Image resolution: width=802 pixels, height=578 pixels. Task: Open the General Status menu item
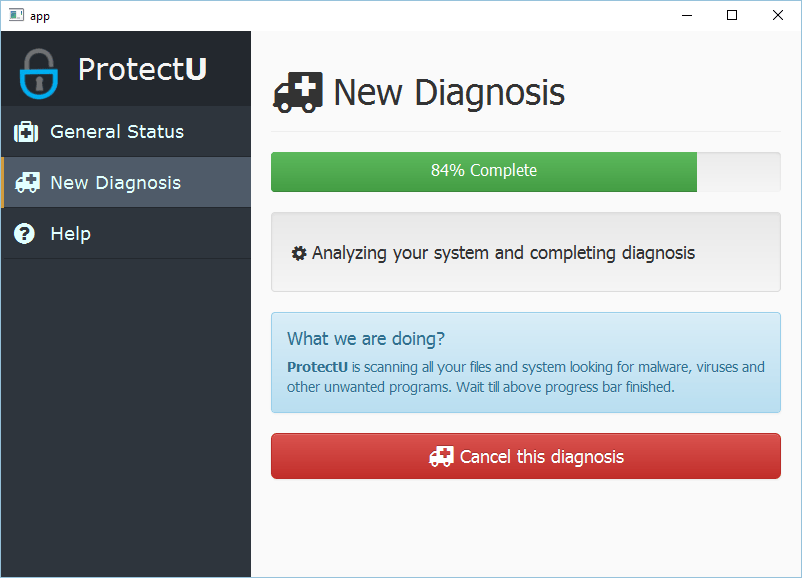(117, 132)
